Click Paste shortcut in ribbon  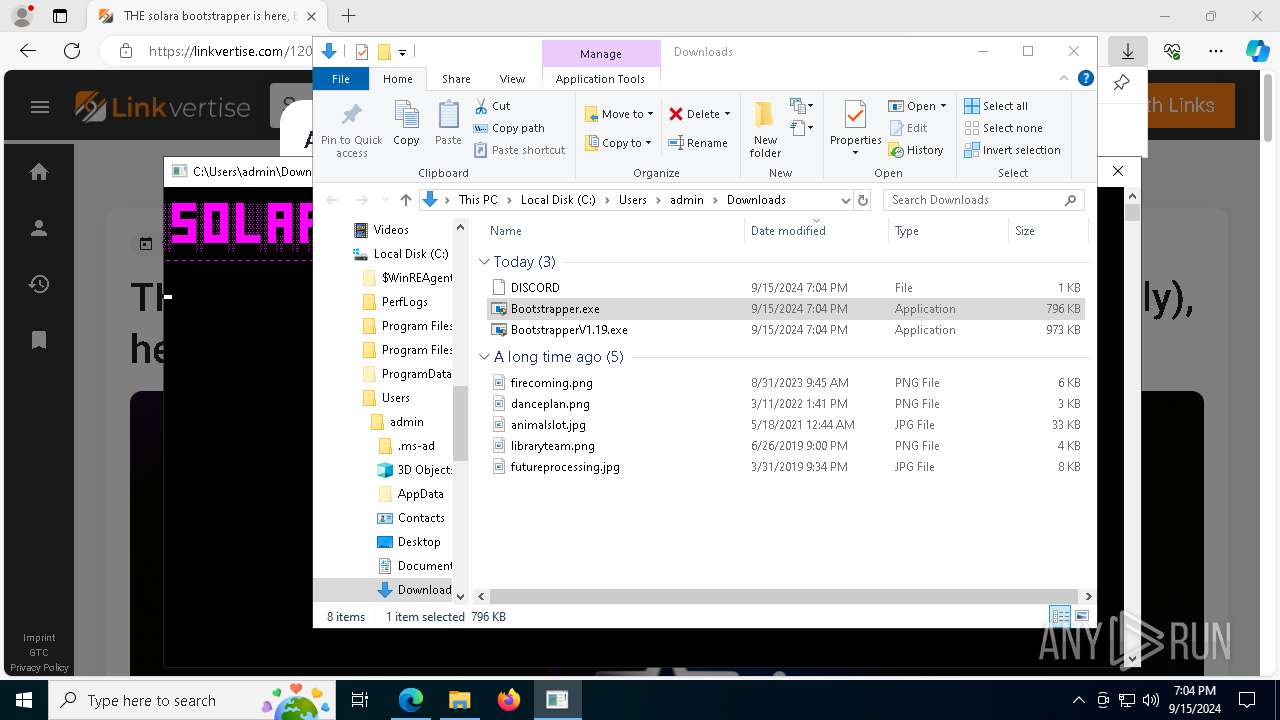(x=520, y=150)
